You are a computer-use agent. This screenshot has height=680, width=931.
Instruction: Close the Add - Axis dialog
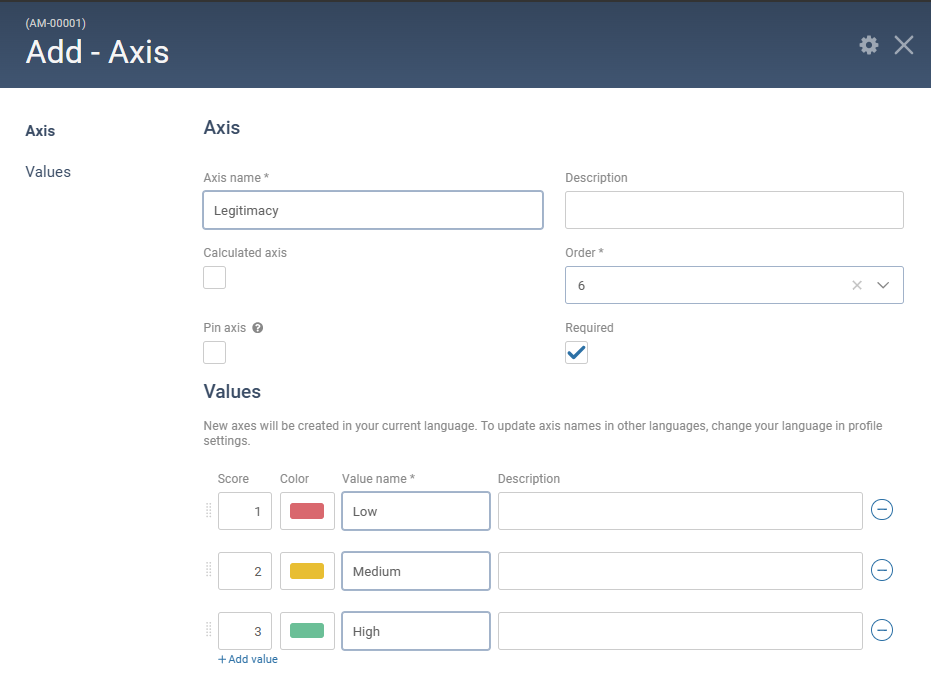tap(904, 45)
